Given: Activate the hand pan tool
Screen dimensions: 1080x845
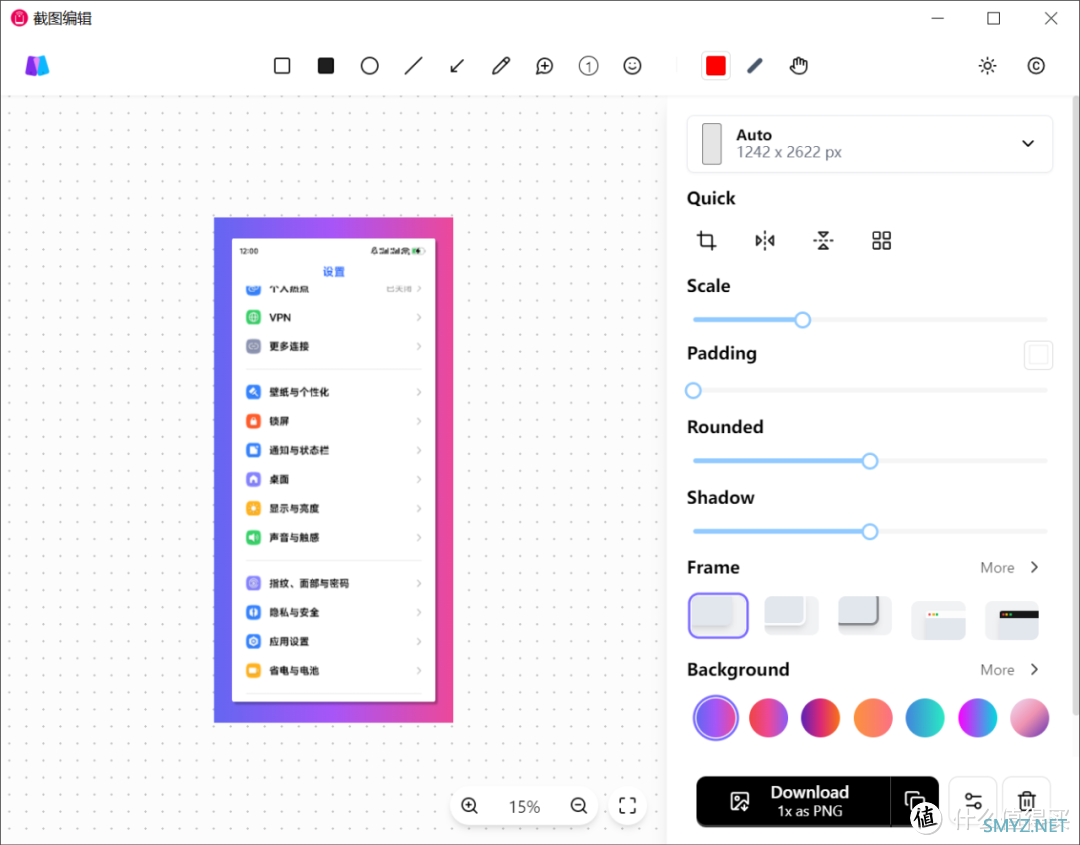Looking at the screenshot, I should click(799, 66).
